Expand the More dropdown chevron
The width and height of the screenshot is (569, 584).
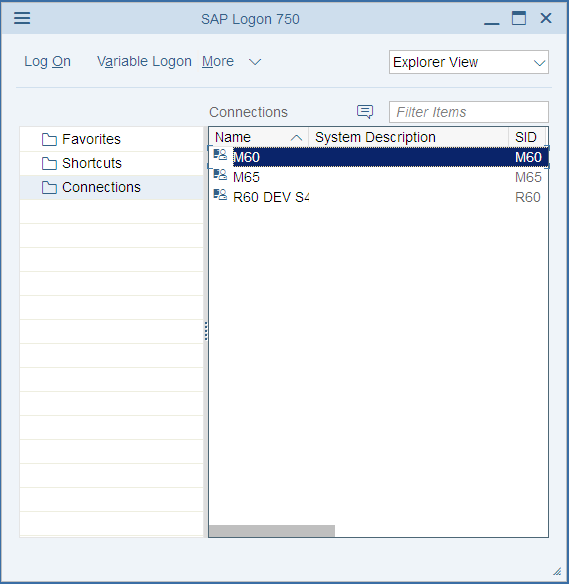255,62
